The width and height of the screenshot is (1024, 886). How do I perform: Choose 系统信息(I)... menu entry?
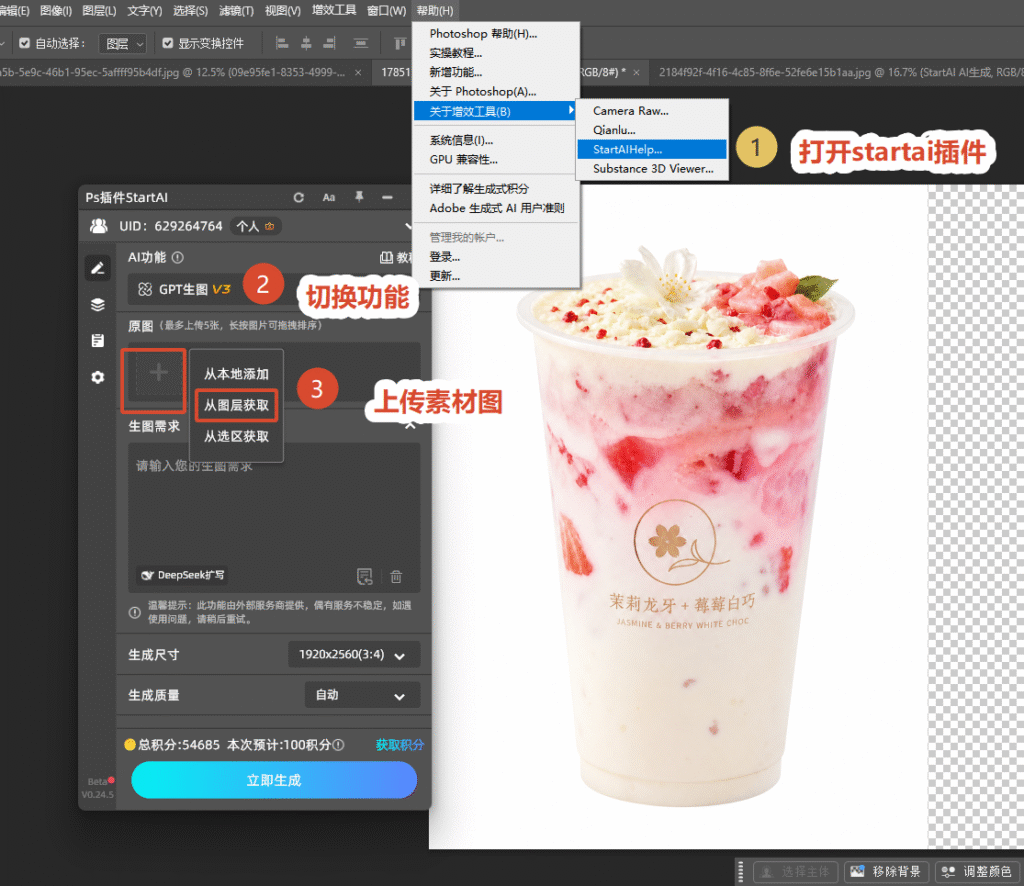click(496, 140)
